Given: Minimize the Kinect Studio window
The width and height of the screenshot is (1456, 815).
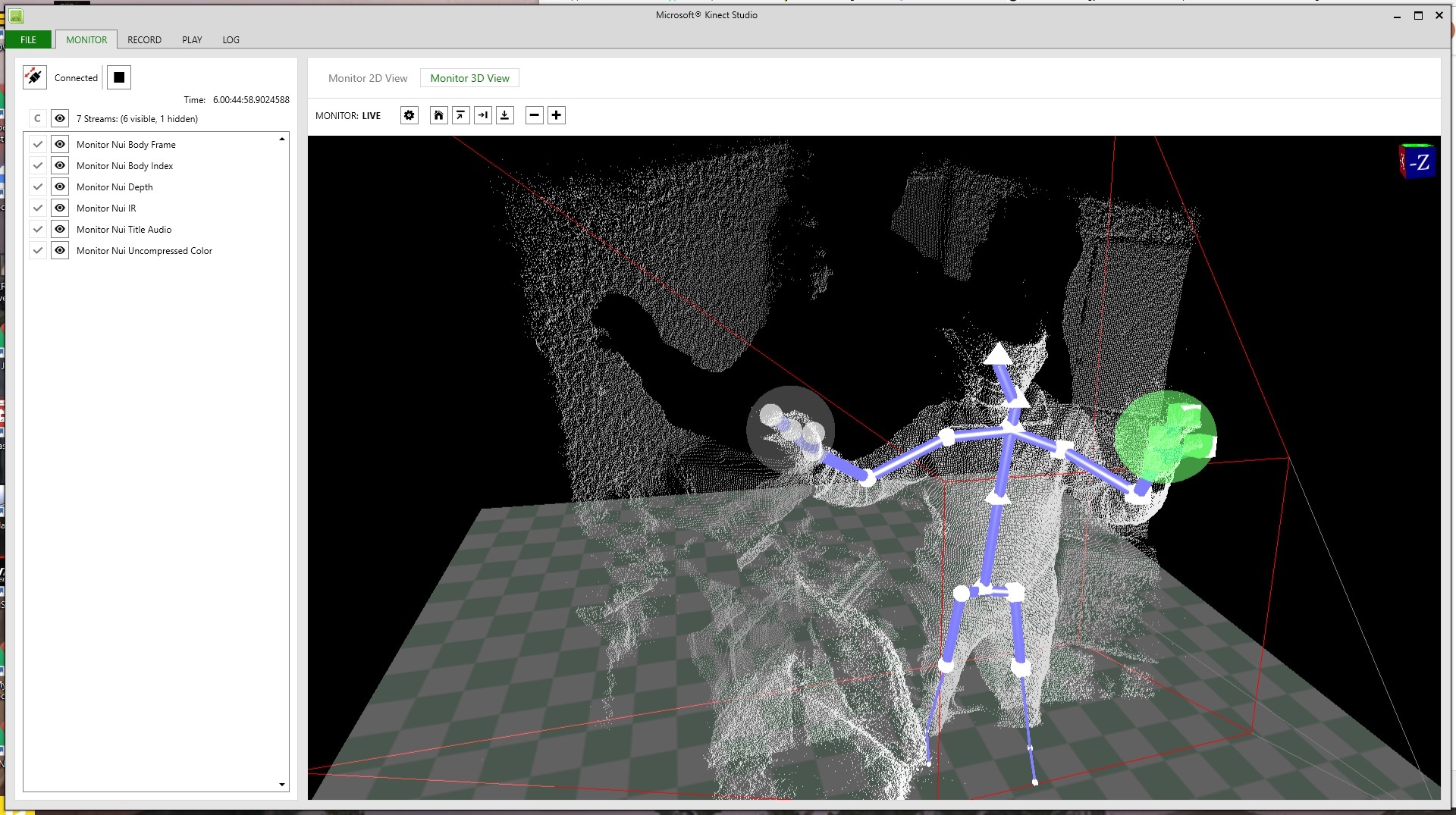Looking at the screenshot, I should (1397, 15).
